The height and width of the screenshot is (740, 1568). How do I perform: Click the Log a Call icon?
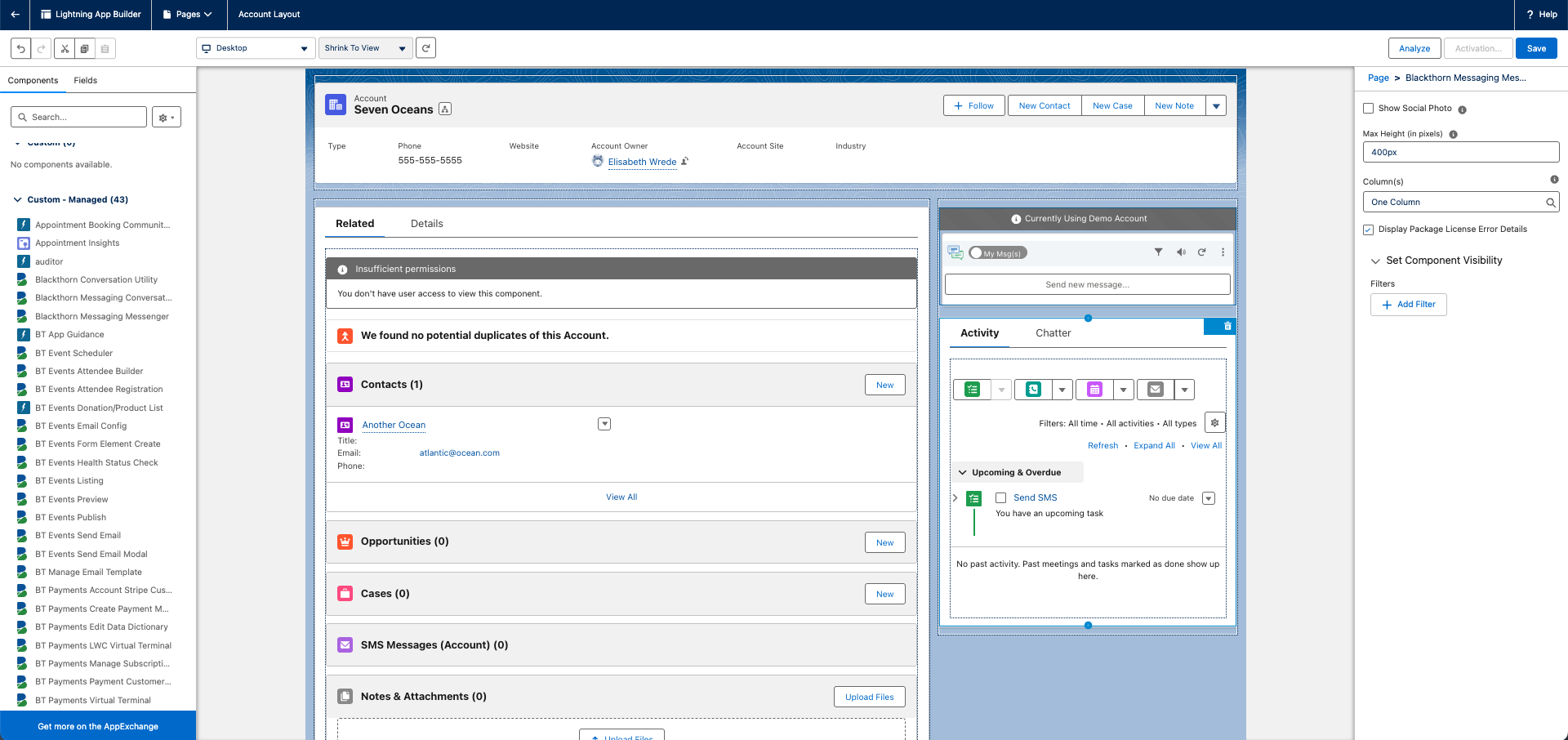1033,390
